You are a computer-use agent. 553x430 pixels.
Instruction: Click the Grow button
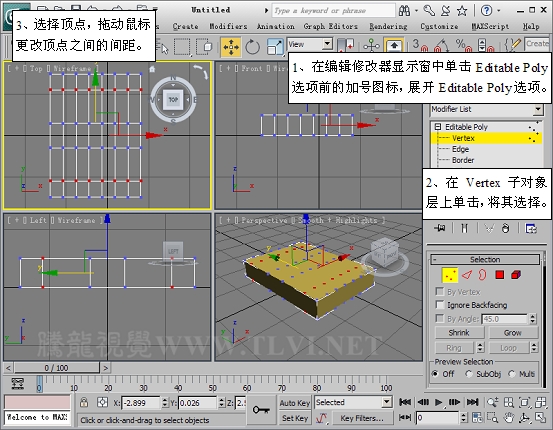tap(513, 333)
